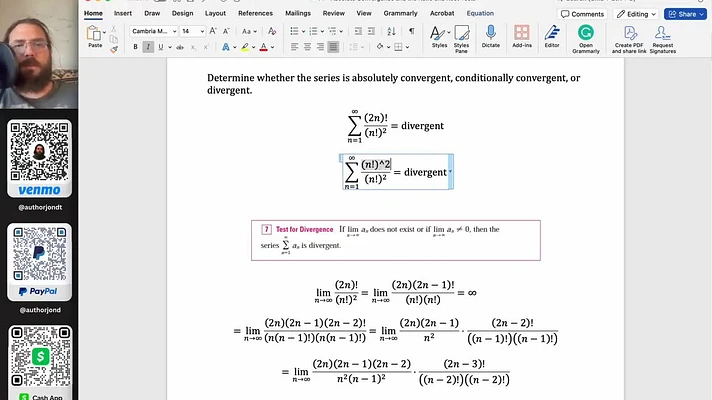The height and width of the screenshot is (400, 712).
Task: Open the Editing mode dropdown
Action: pos(636,14)
